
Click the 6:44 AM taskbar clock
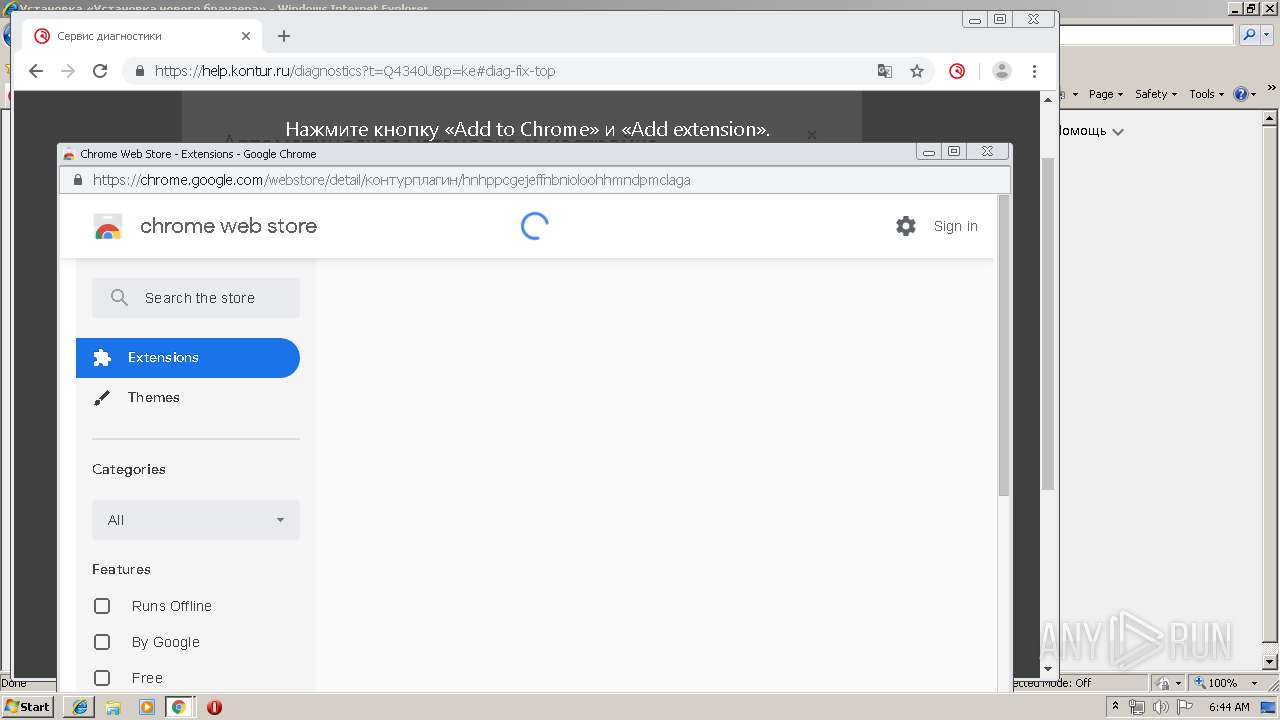coord(1229,707)
